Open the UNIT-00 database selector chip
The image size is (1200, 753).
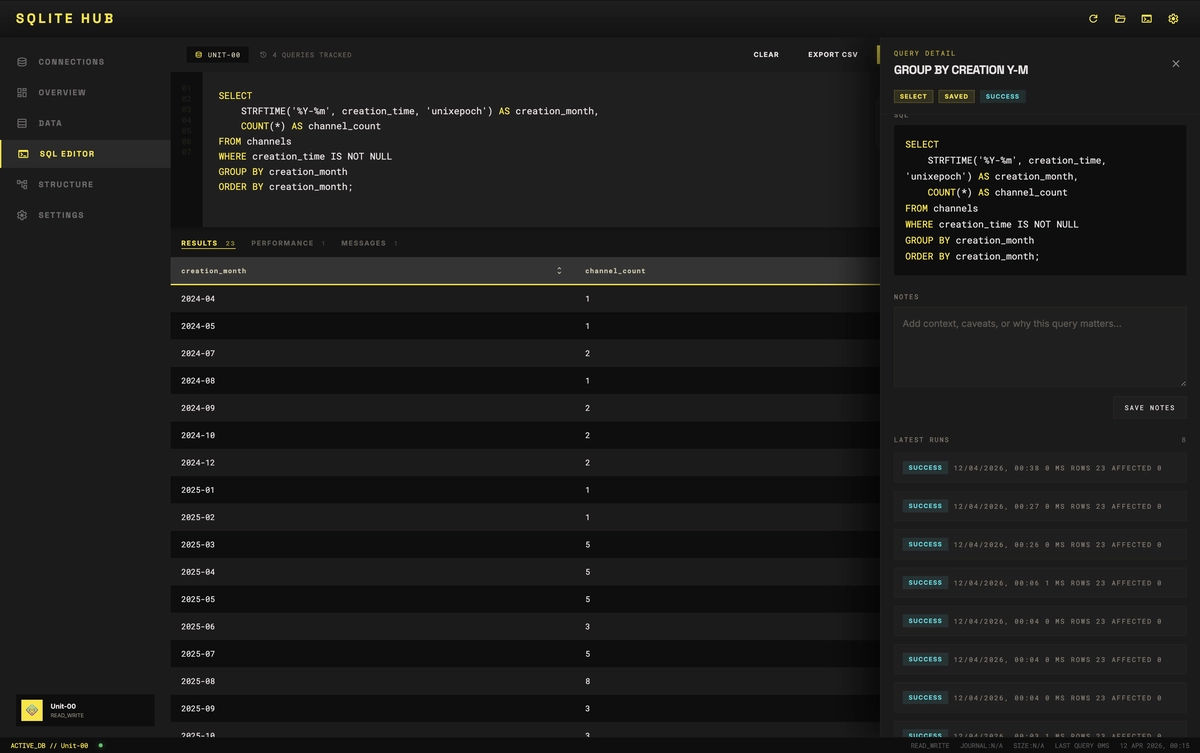coord(217,55)
